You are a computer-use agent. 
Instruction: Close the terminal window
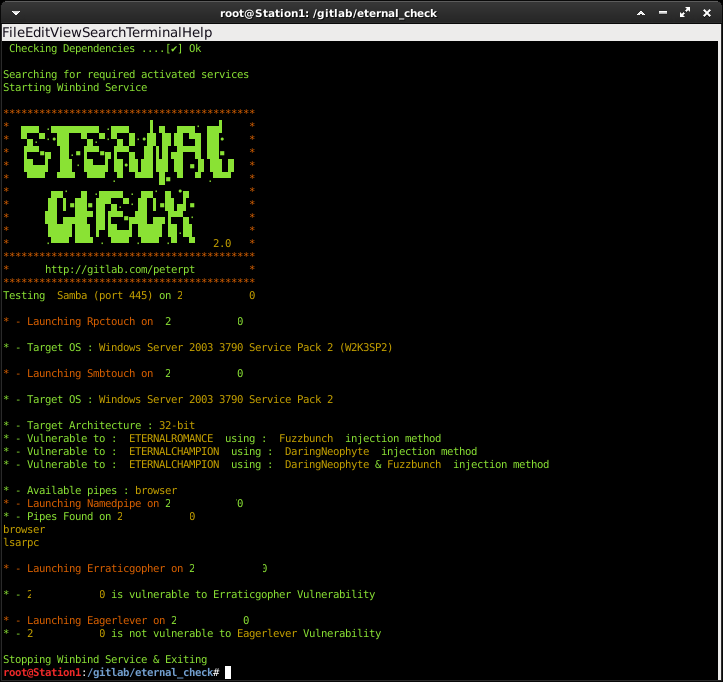(707, 13)
